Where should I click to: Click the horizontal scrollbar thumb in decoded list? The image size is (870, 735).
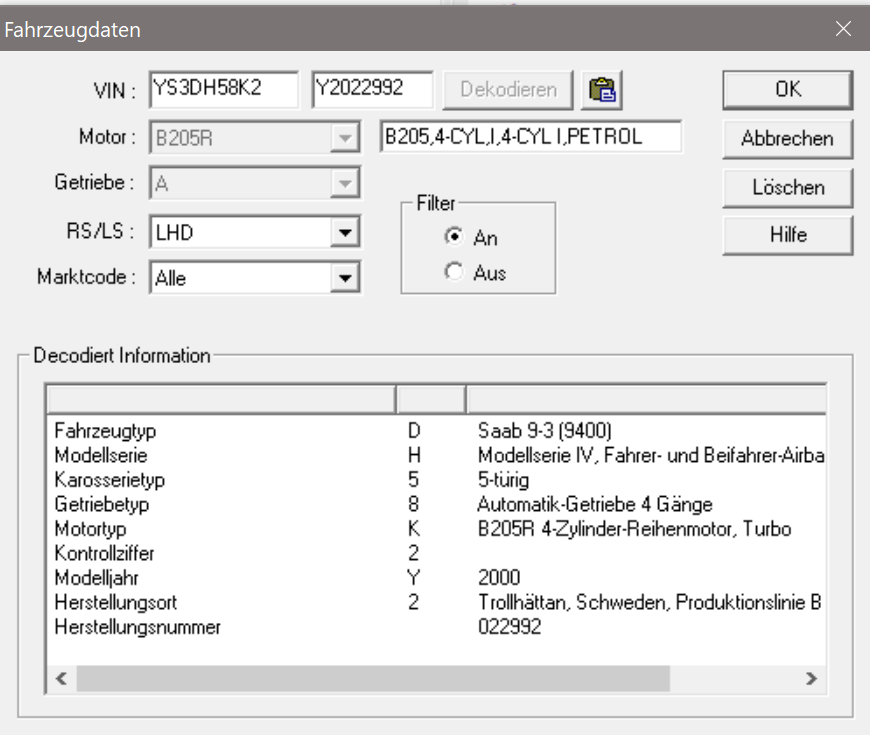[373, 678]
